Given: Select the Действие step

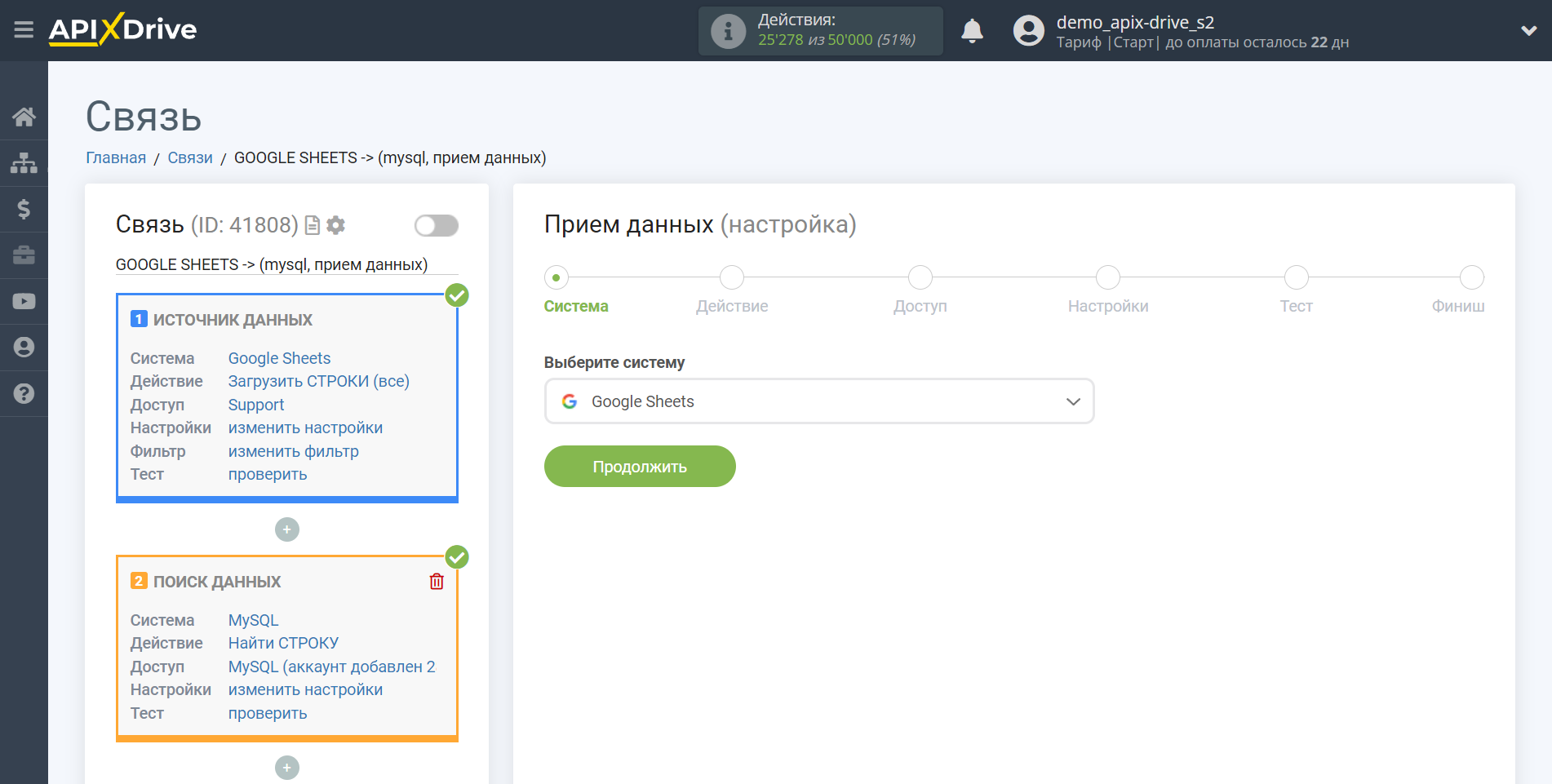Looking at the screenshot, I should tap(732, 277).
